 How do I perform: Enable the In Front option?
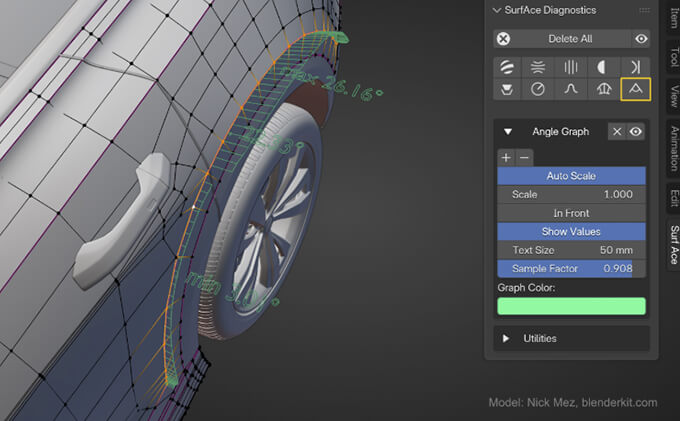click(x=571, y=213)
